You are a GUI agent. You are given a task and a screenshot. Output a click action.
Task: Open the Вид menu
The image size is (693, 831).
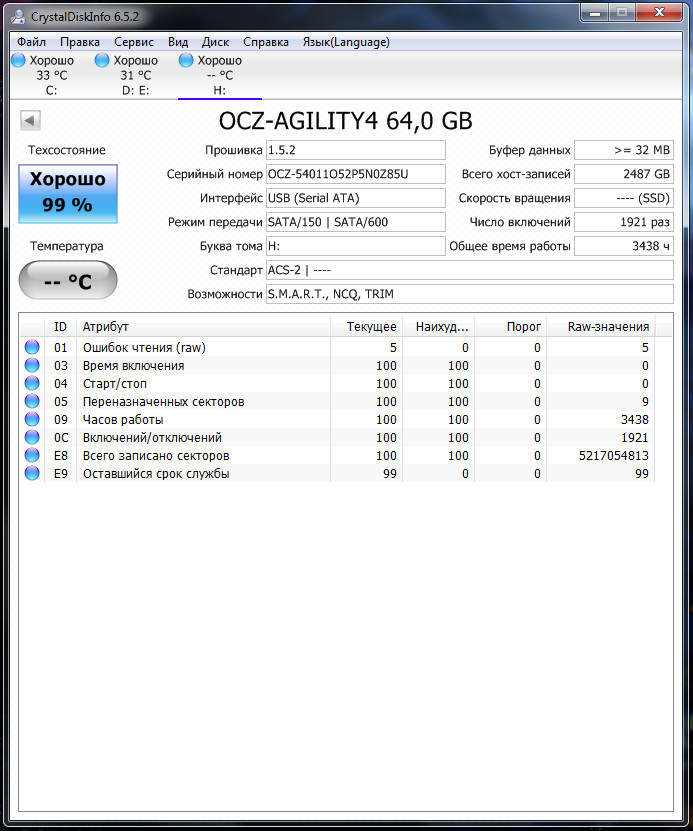point(178,42)
